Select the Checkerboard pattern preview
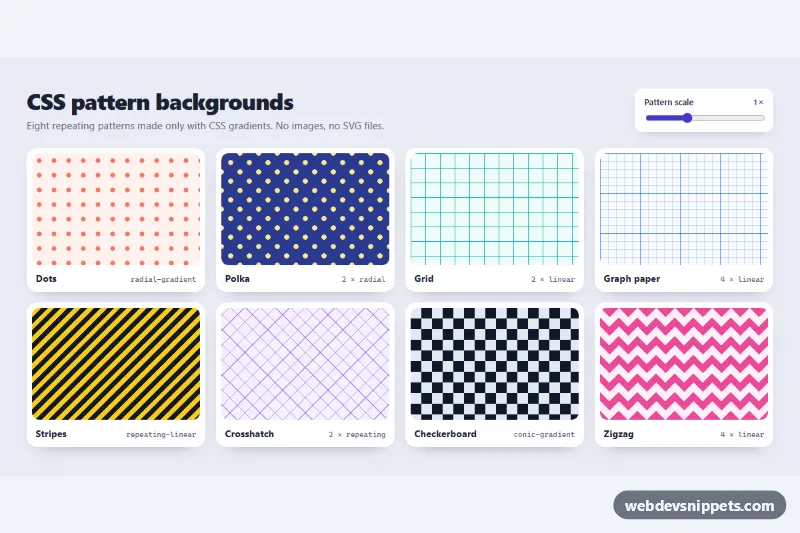The width and height of the screenshot is (800, 533). (494, 364)
